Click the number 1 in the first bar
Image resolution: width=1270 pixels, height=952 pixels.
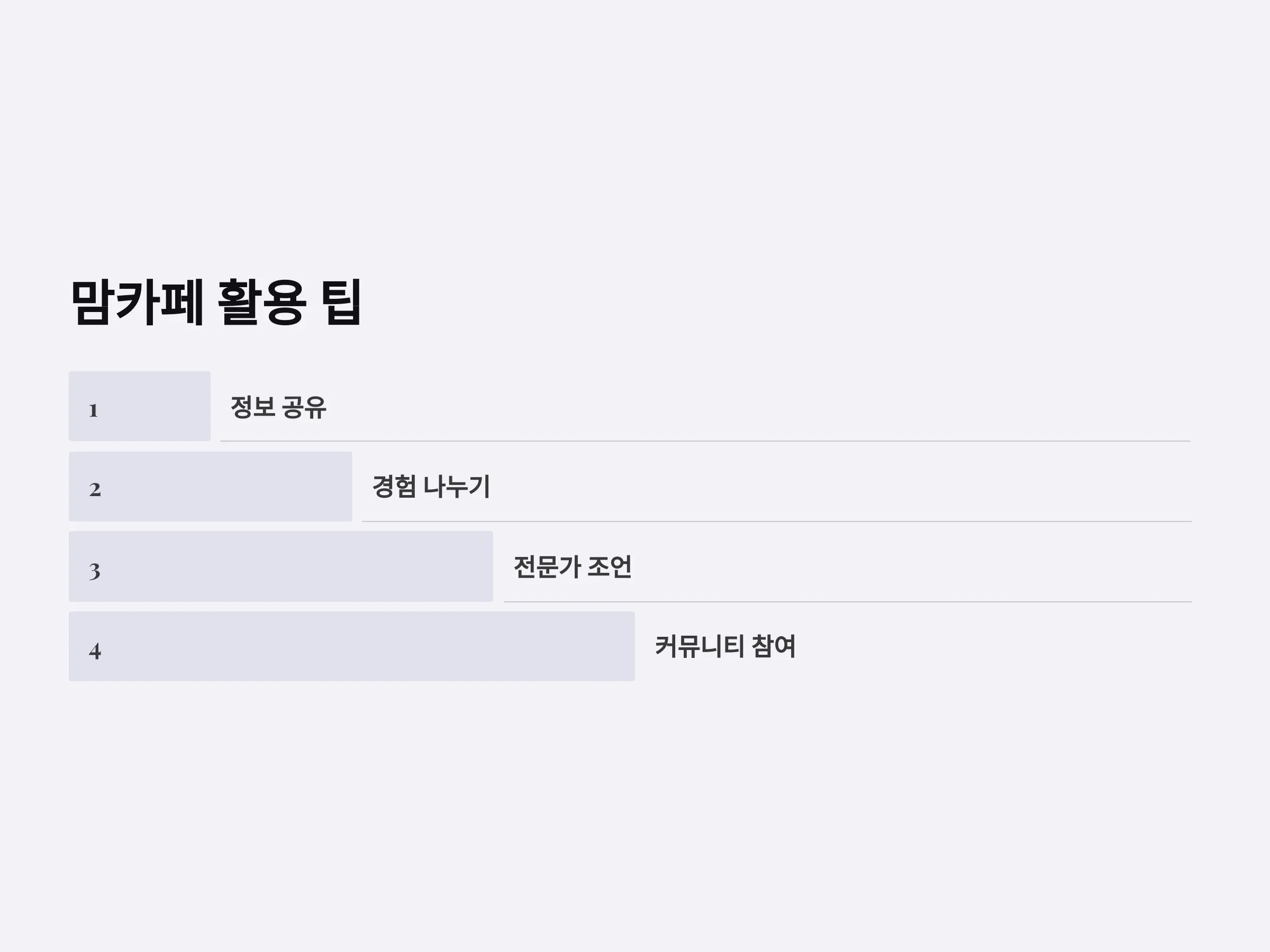click(93, 410)
